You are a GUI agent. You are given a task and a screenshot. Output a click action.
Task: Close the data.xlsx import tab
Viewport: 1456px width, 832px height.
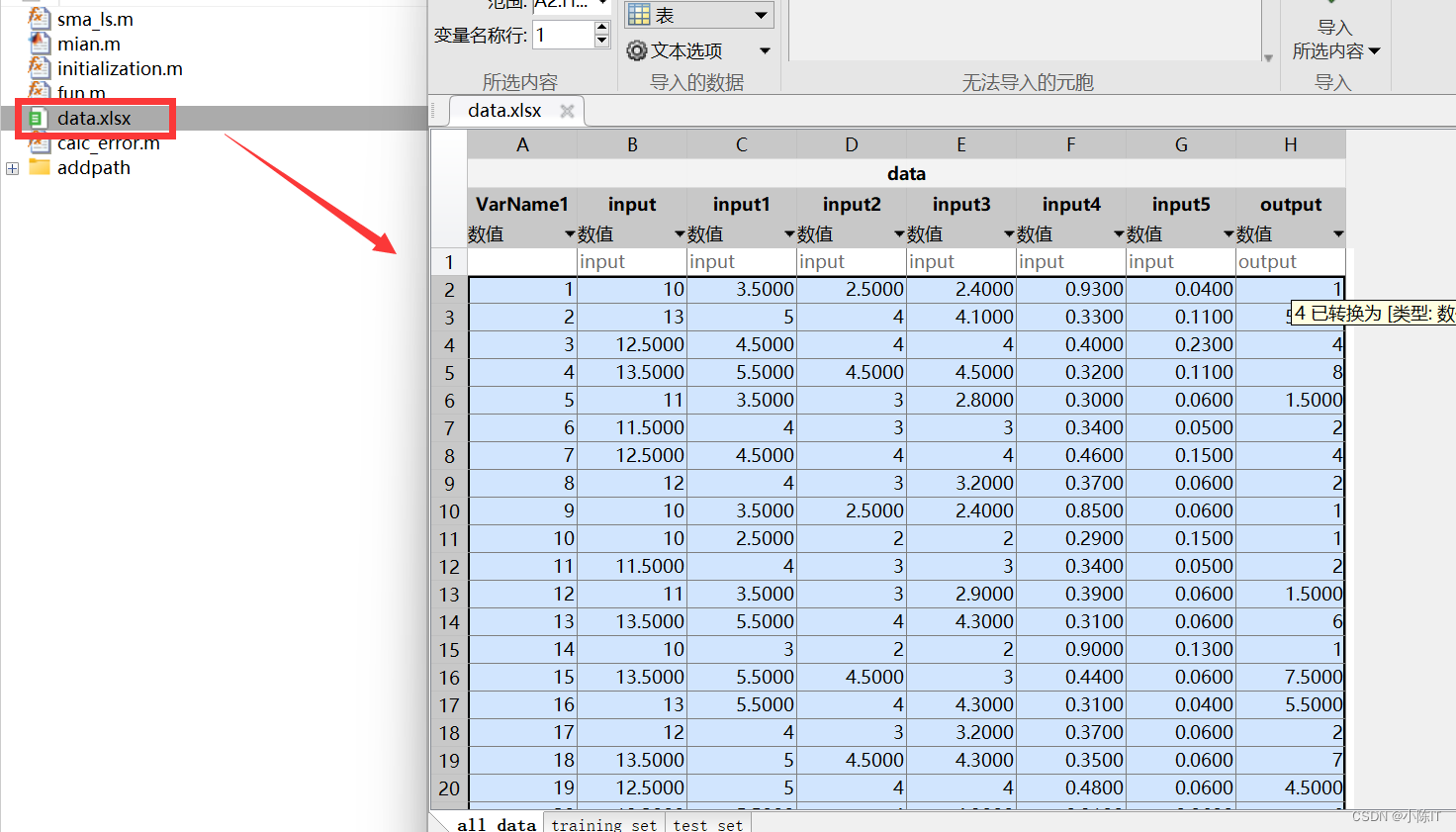[567, 111]
